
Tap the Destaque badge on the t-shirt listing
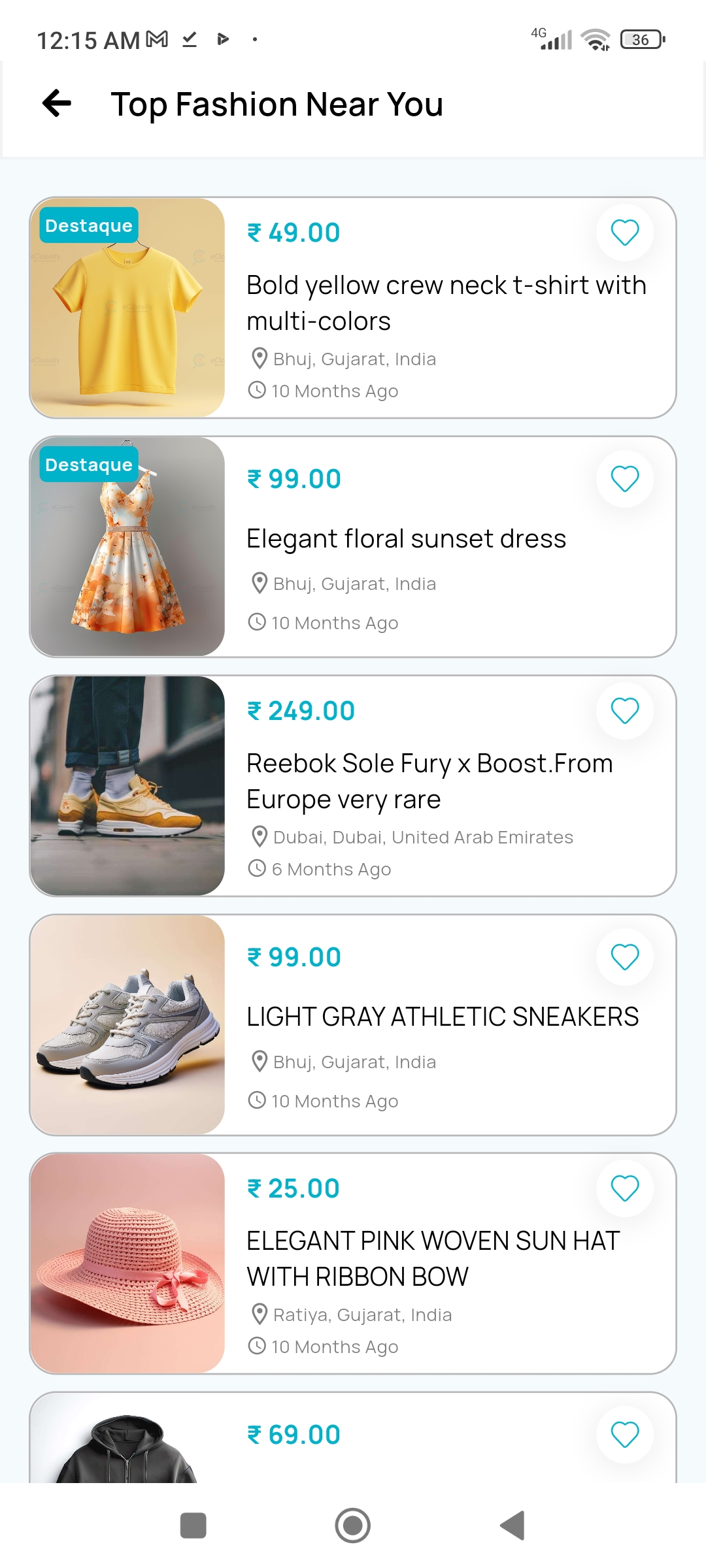pos(88,225)
